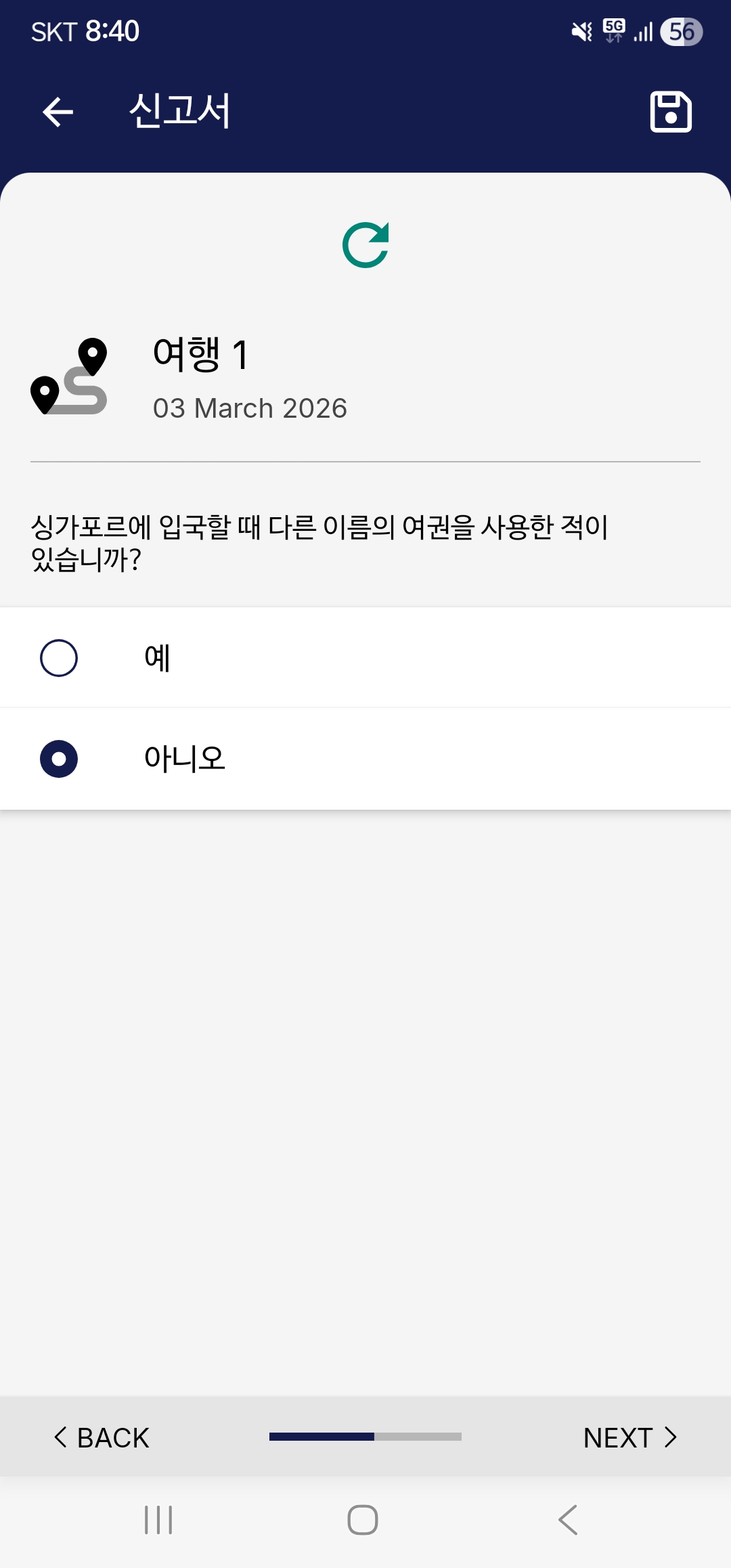Tap the back arrow in header

point(58,112)
